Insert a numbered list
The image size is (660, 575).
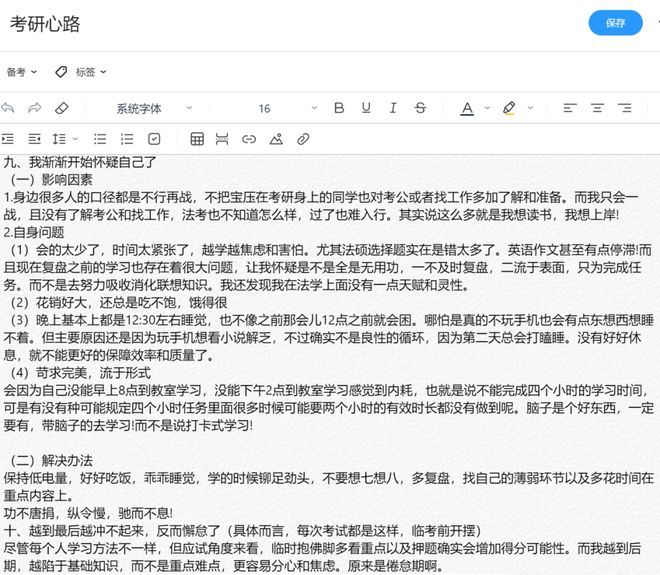click(127, 138)
